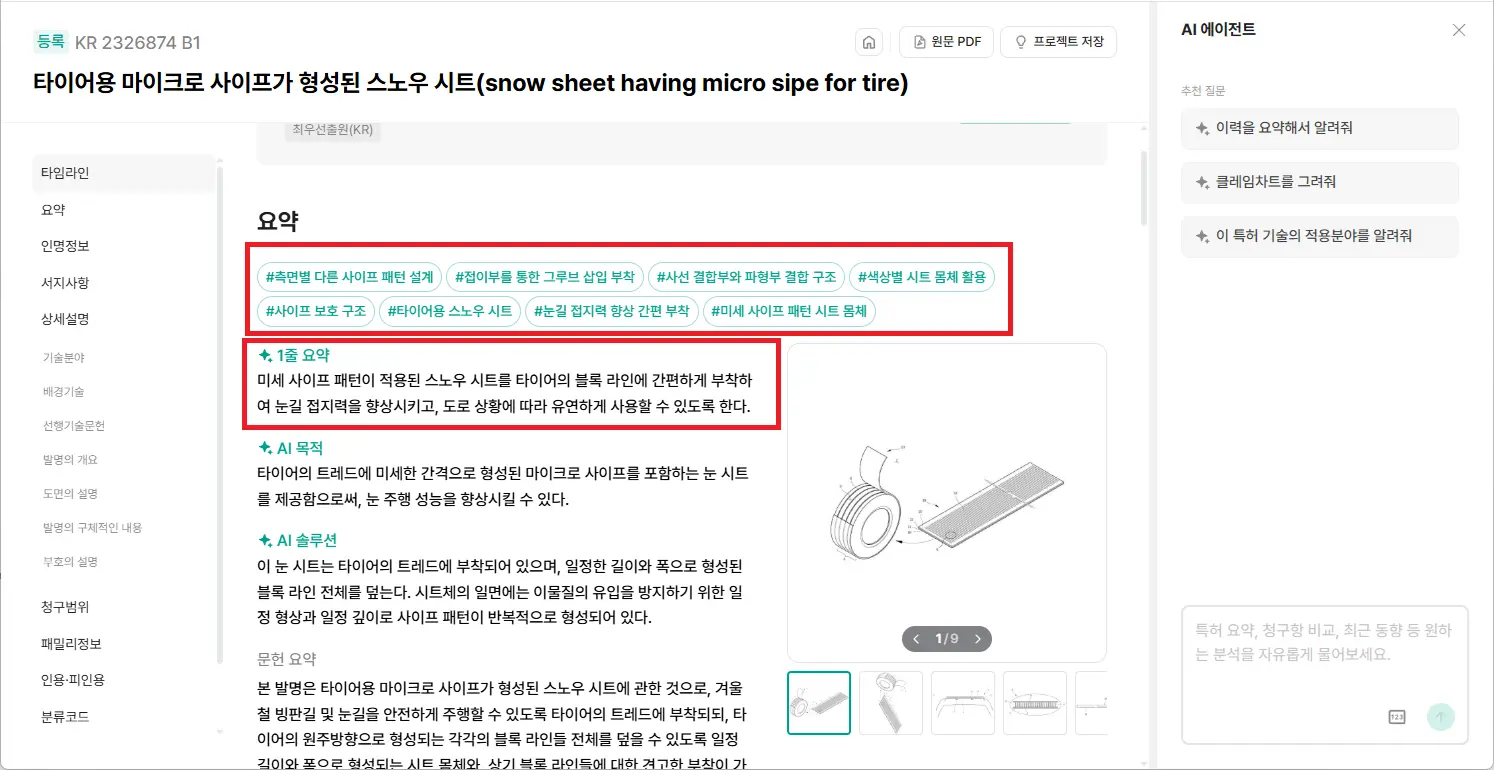Save patent via 프로젝트 저장 button
The height and width of the screenshot is (770, 1494).
pos(1058,42)
